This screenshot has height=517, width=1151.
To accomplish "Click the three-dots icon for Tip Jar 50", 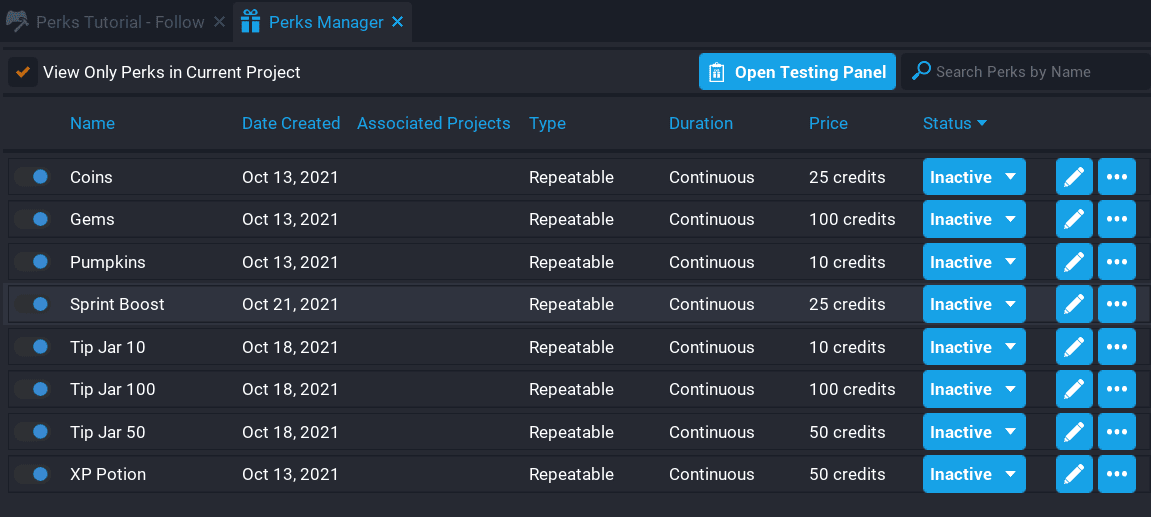I will [1116, 432].
